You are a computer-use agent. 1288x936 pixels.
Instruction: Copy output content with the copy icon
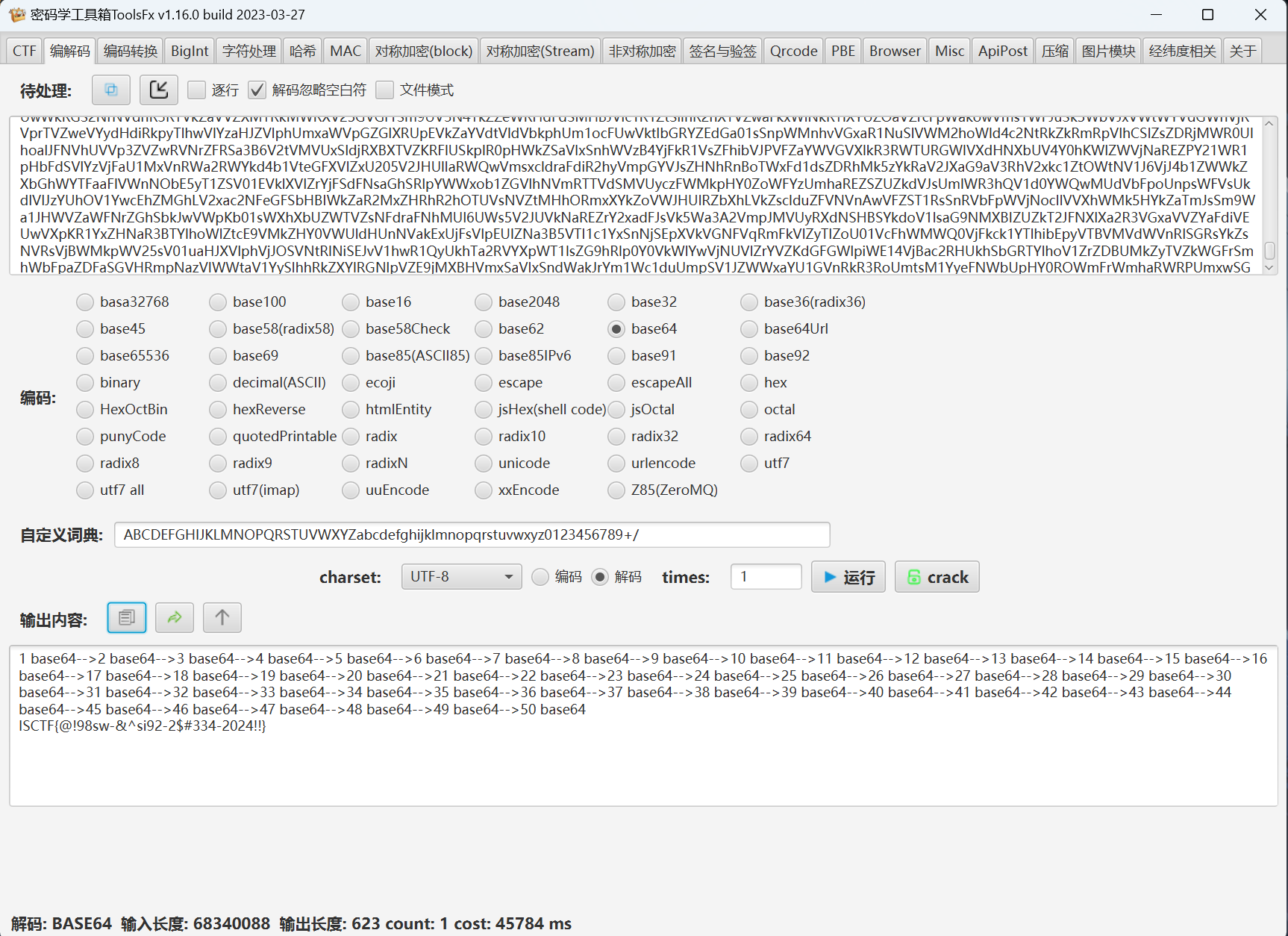[x=127, y=617]
